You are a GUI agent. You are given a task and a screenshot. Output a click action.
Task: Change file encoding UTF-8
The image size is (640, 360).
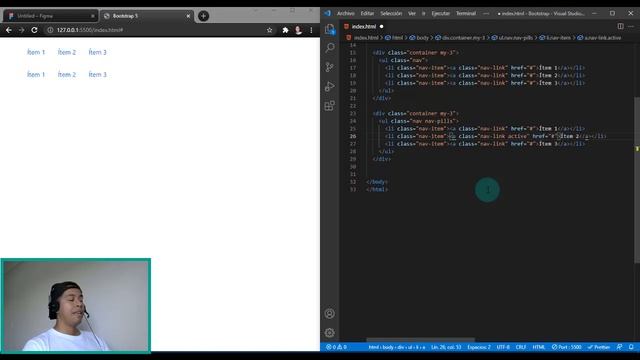point(503,347)
